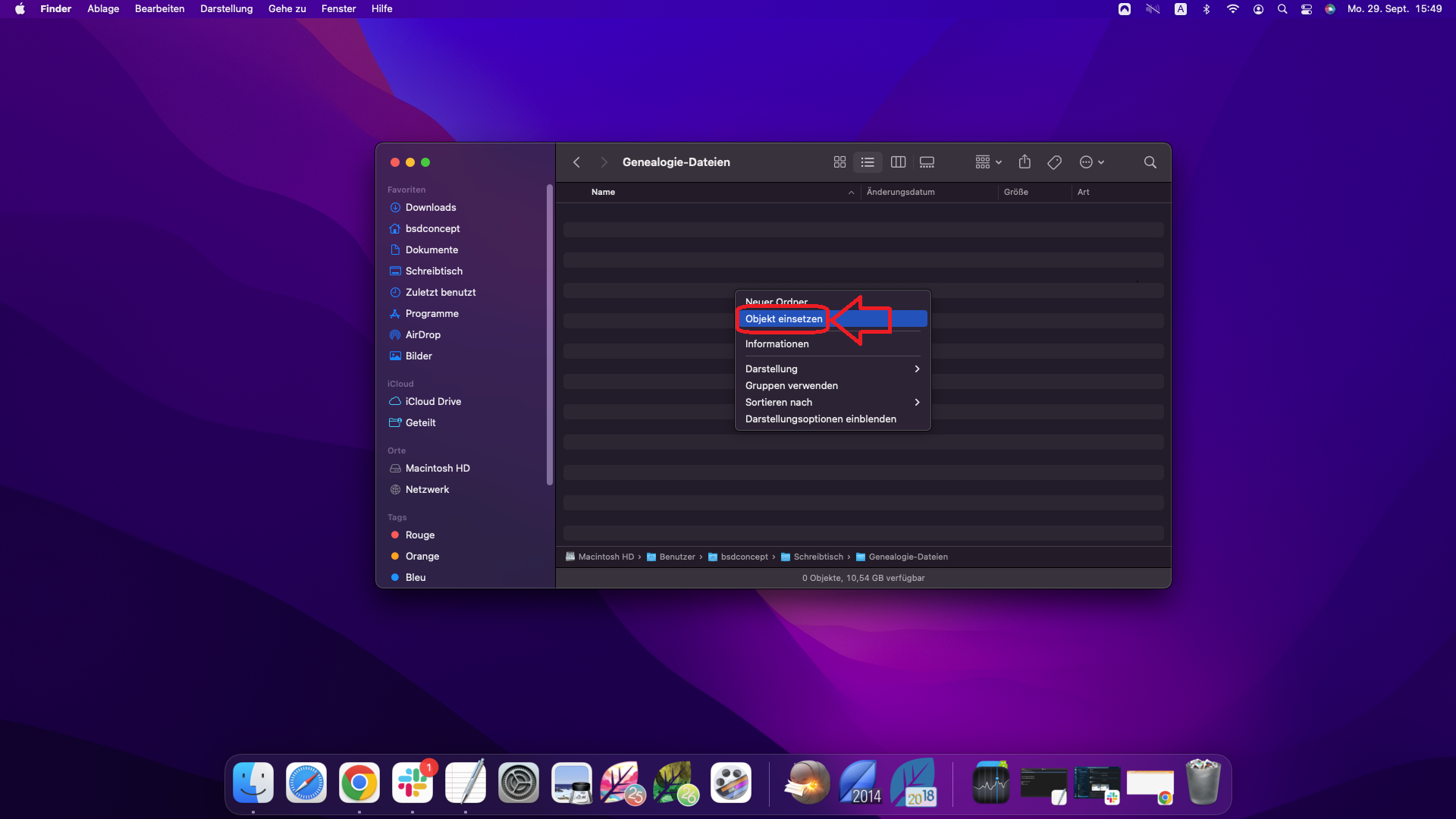Screen dimensions: 1456x819
Task: Toggle list view mode on
Action: (x=868, y=162)
